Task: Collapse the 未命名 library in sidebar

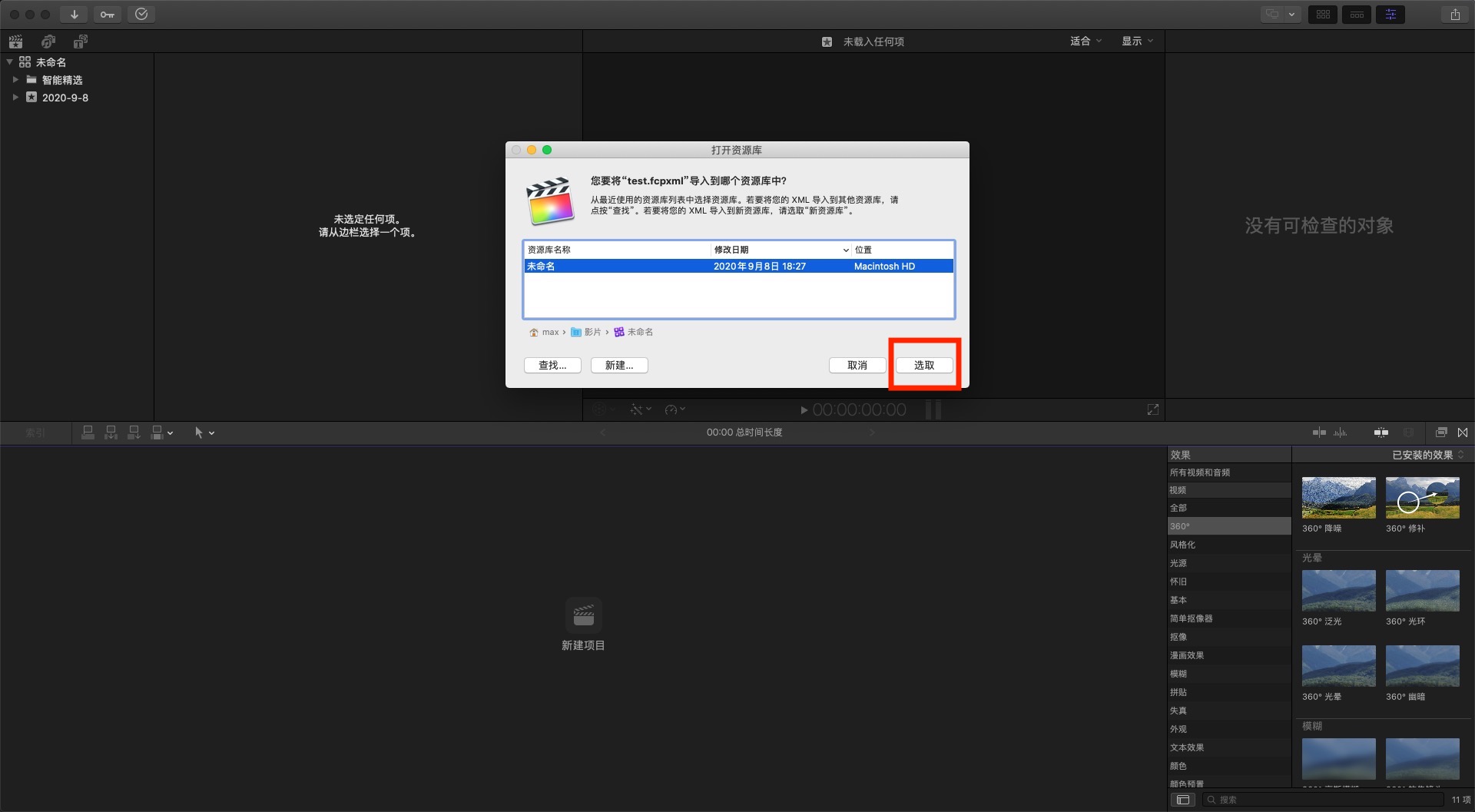Action: [9, 61]
